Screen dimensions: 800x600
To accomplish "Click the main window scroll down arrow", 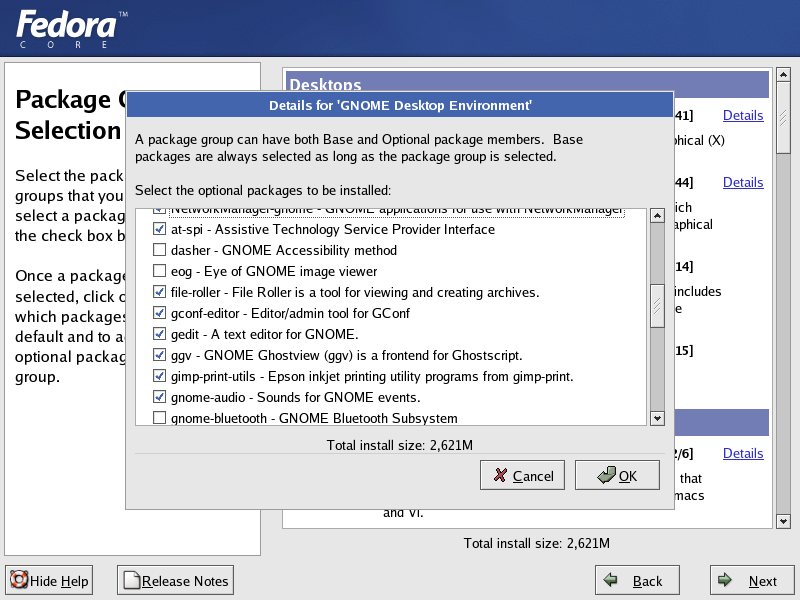I will pos(783,521).
